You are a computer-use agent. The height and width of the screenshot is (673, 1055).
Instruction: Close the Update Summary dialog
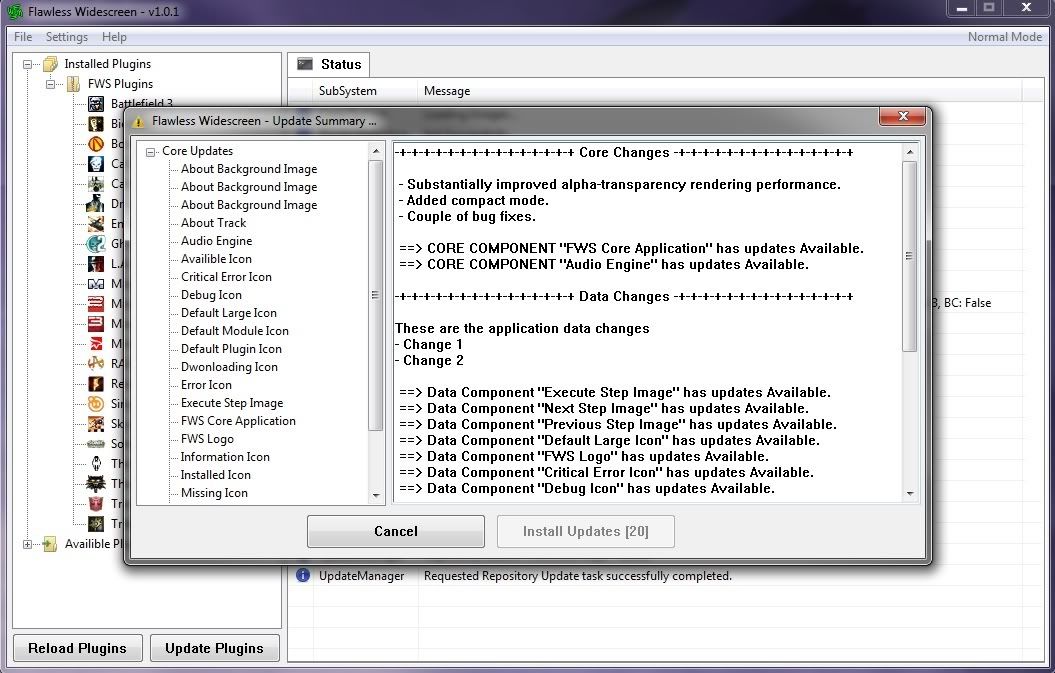coord(902,116)
